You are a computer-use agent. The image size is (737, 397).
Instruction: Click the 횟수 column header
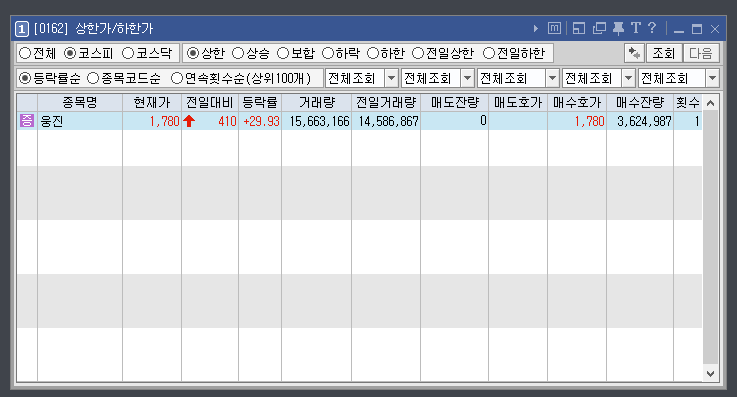click(688, 102)
